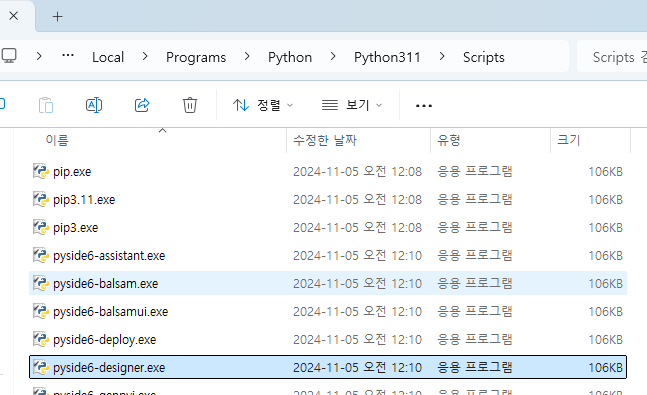
Task: Expand the chevron after the monitor icon
Action: click(39, 56)
